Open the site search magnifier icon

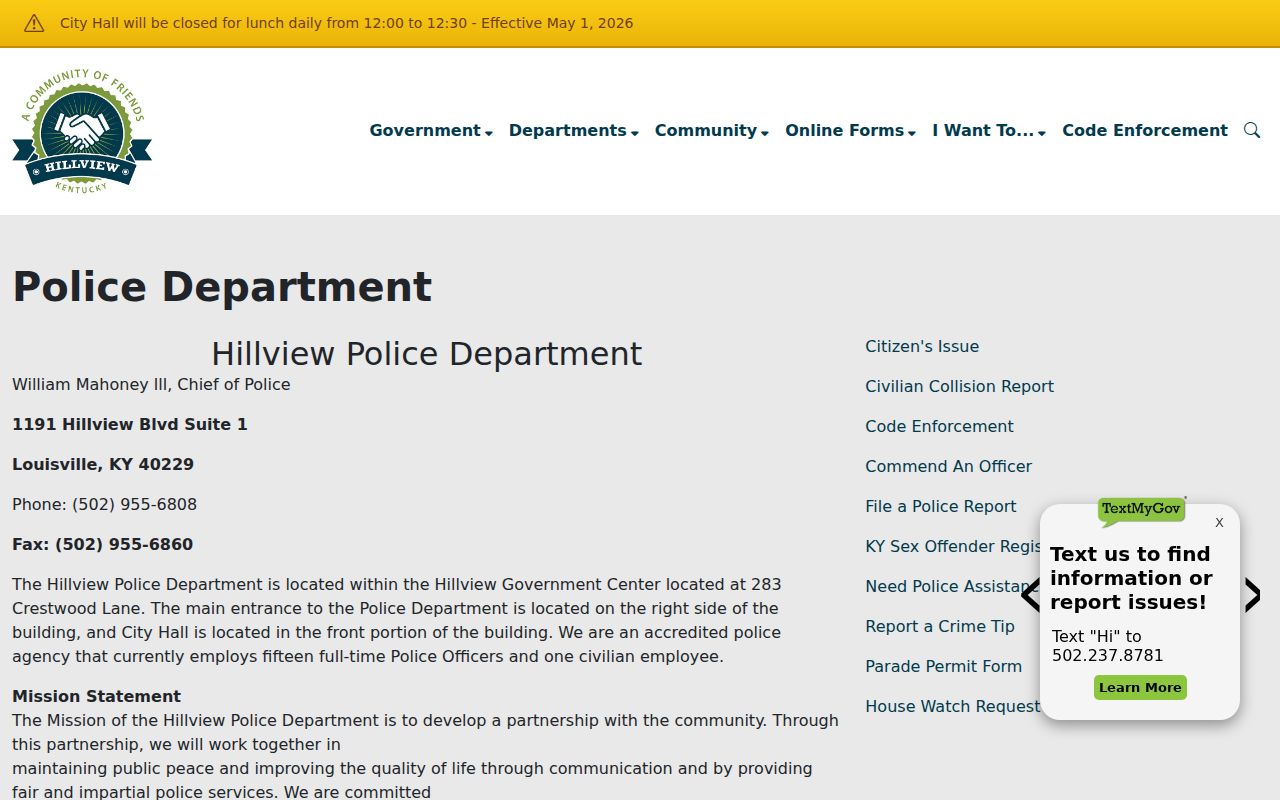1252,130
